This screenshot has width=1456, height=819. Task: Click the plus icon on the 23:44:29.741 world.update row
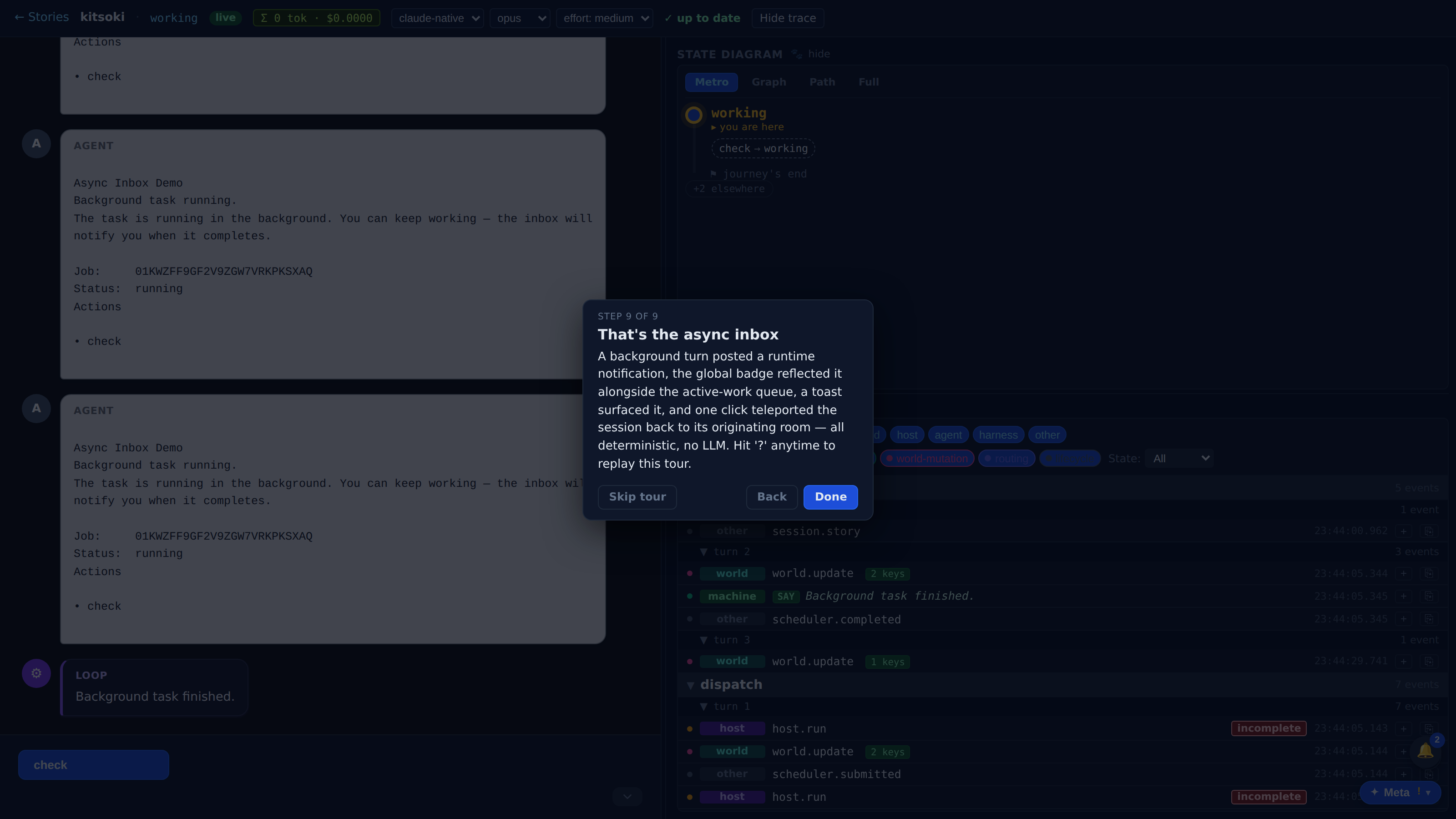1403,661
